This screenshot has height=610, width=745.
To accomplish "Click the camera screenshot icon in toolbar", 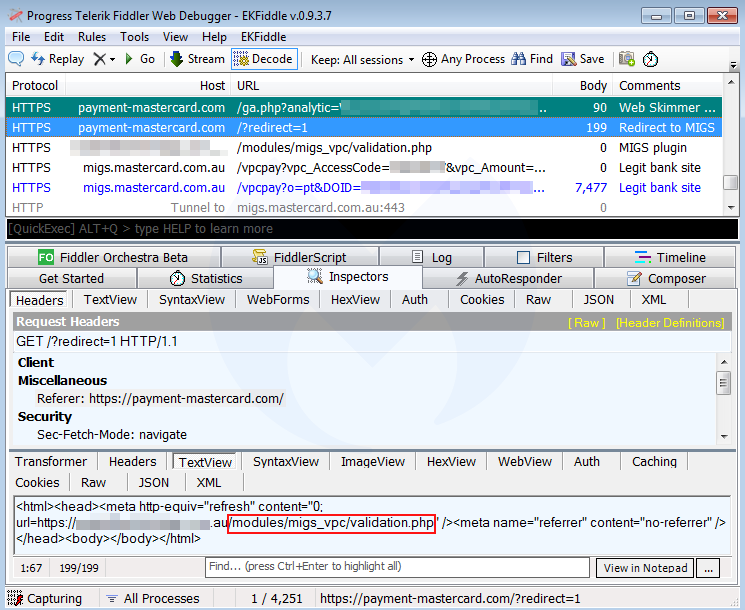I will click(x=627, y=59).
